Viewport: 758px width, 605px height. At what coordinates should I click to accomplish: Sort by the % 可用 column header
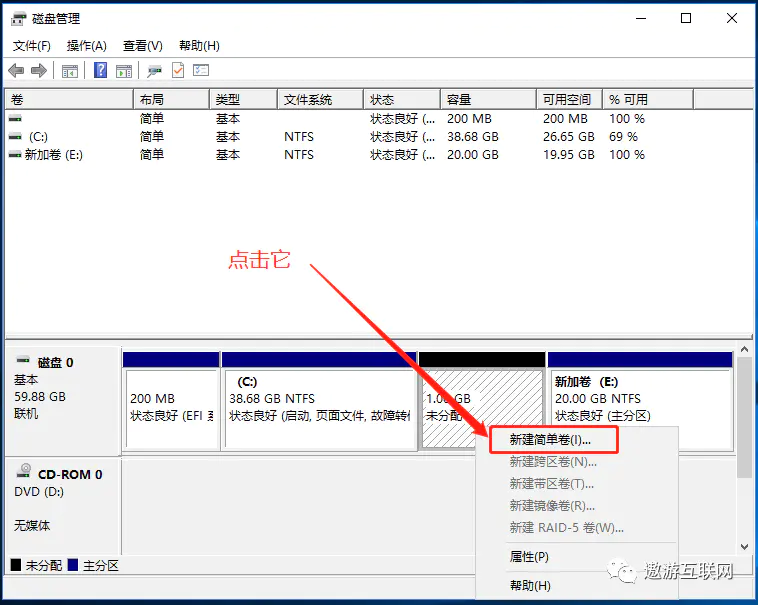pos(648,100)
